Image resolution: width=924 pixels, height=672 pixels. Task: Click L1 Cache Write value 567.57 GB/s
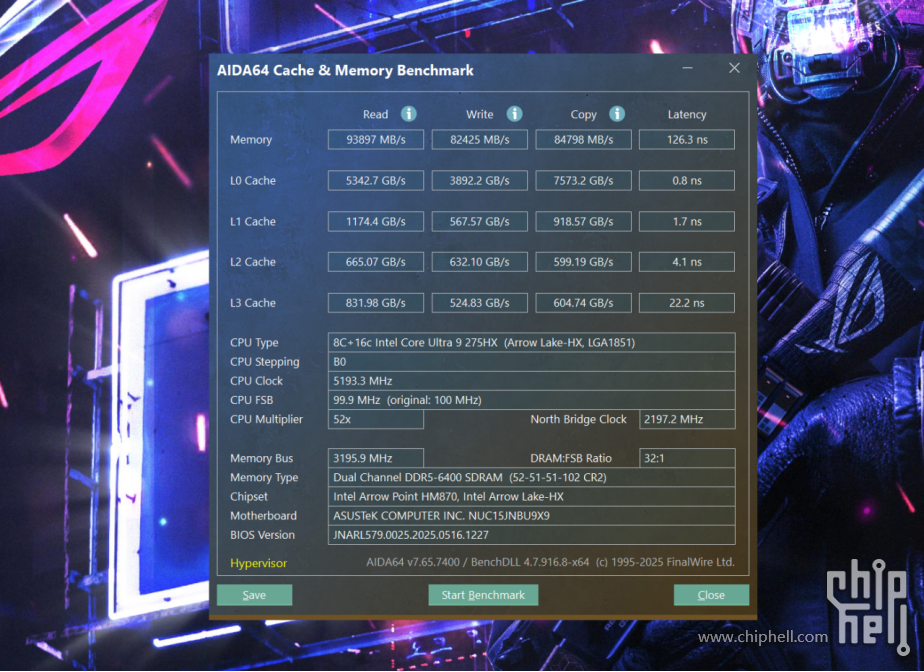coord(480,222)
